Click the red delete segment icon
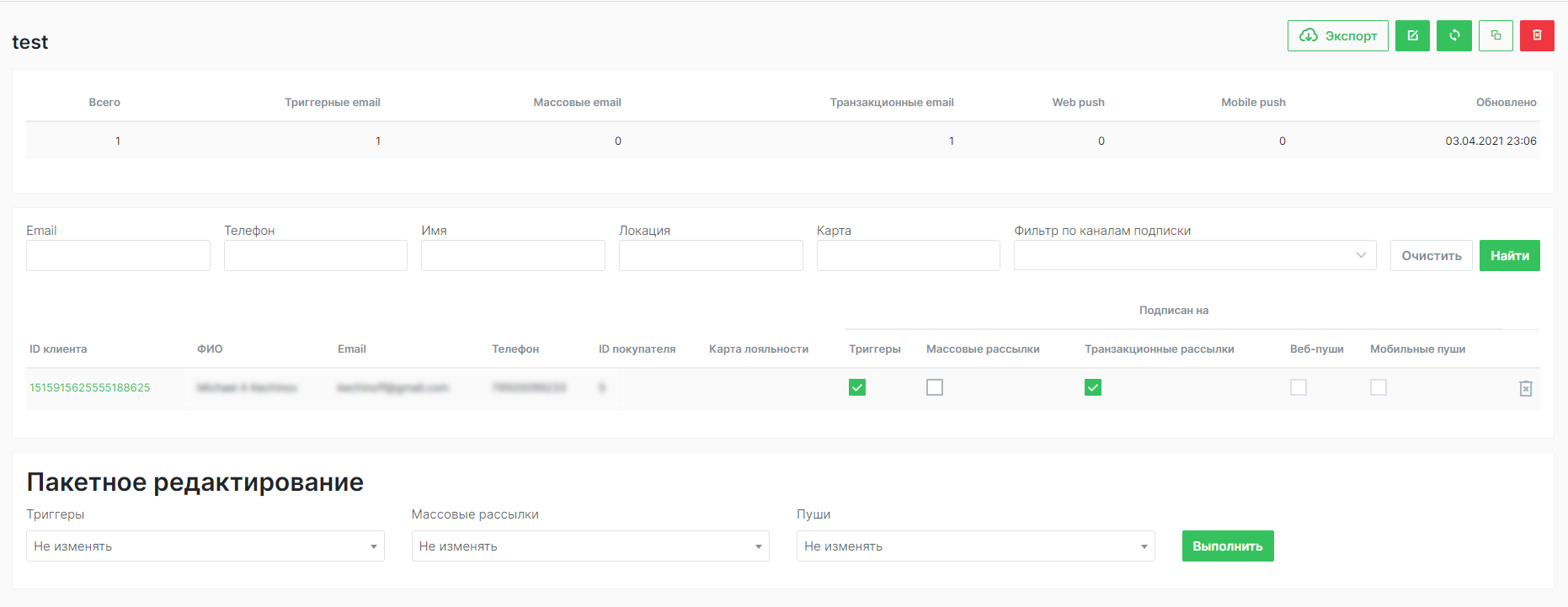The image size is (1568, 607). tap(1537, 35)
